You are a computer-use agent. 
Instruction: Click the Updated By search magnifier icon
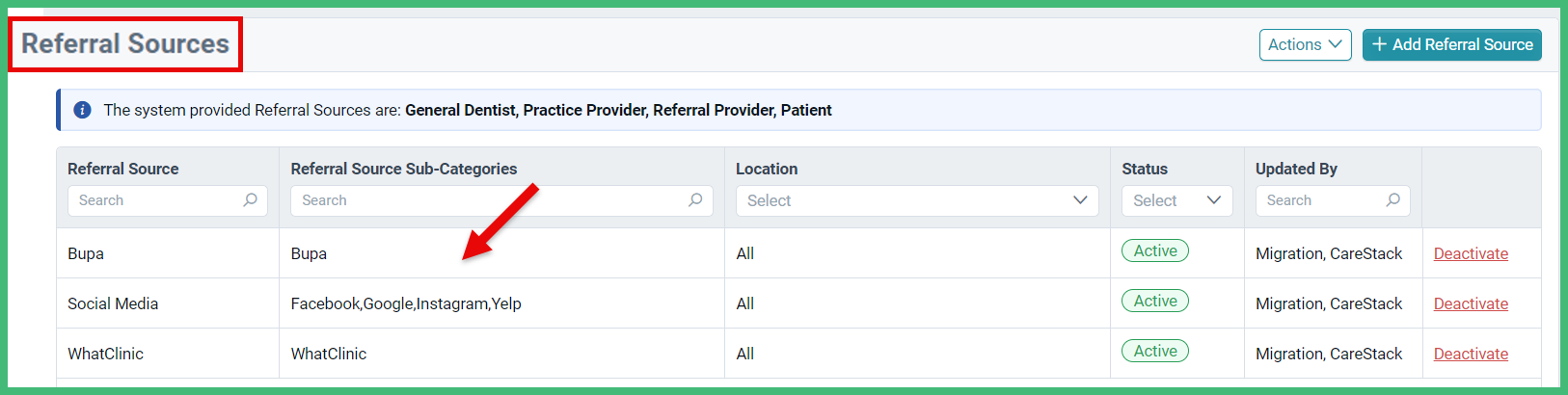(x=1392, y=200)
